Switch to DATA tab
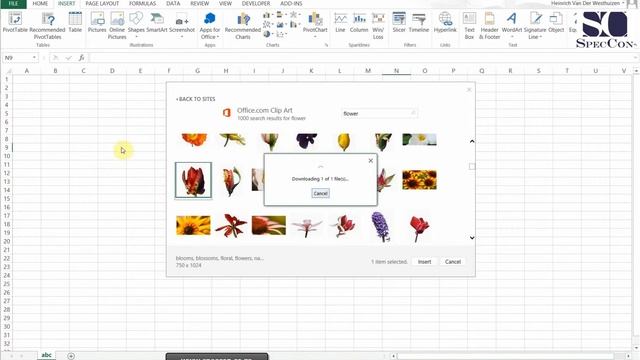The height and width of the screenshot is (360, 640). pyautogui.click(x=173, y=4)
